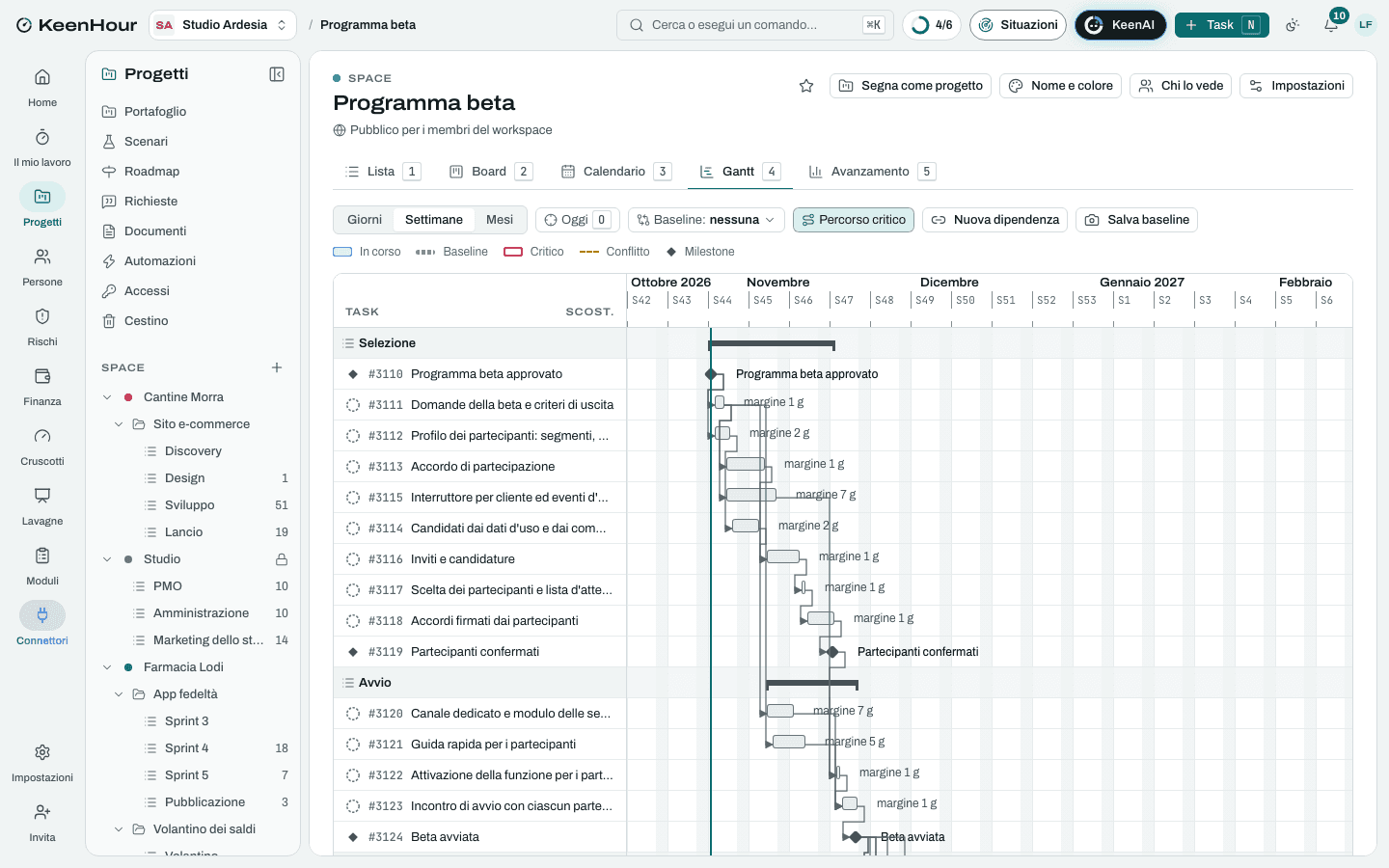Screen dimensions: 1389x868
Task: Open the LF user avatar
Action: coord(1366,25)
